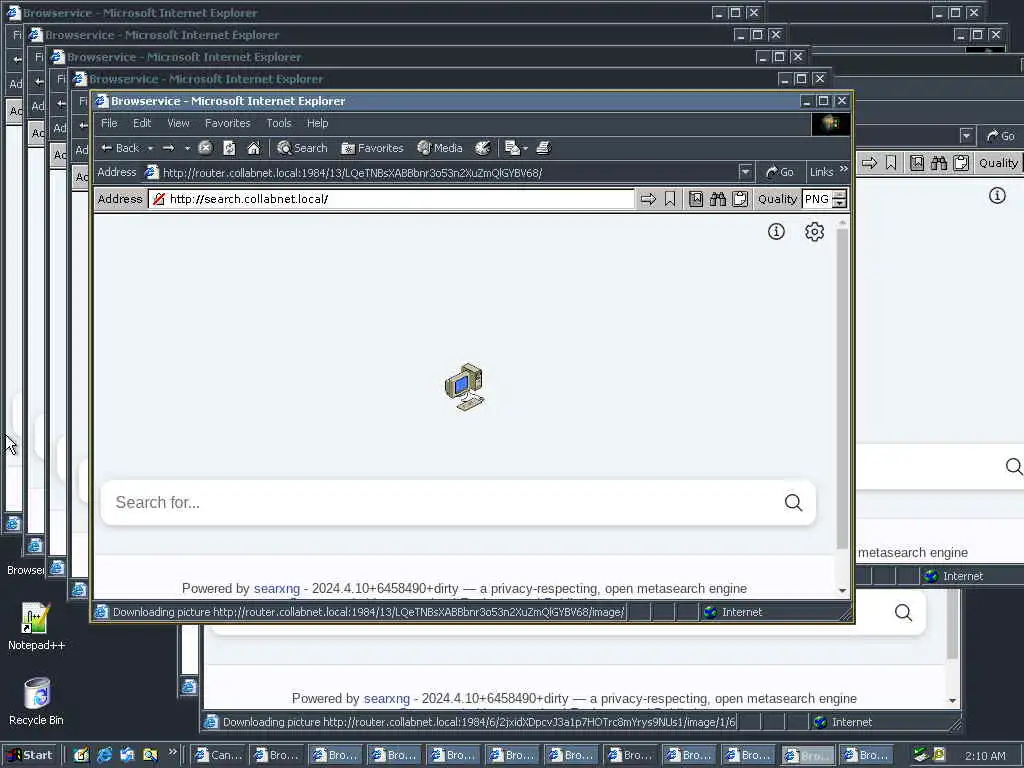Open the Favorites menu in menu bar
This screenshot has height=768, width=1024.
point(227,123)
